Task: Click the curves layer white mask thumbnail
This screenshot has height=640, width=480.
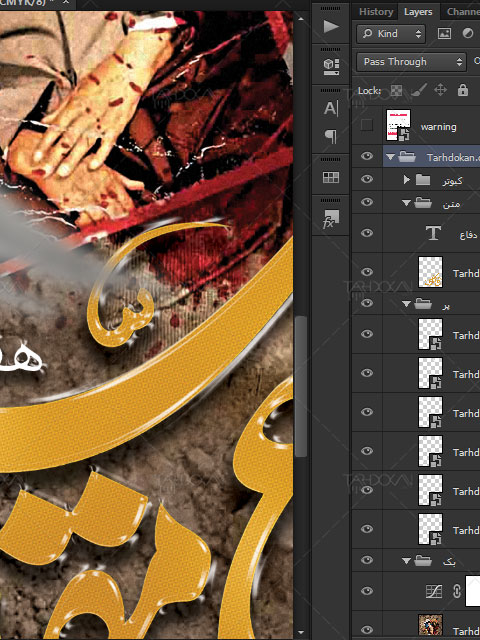Action: (x=473, y=591)
